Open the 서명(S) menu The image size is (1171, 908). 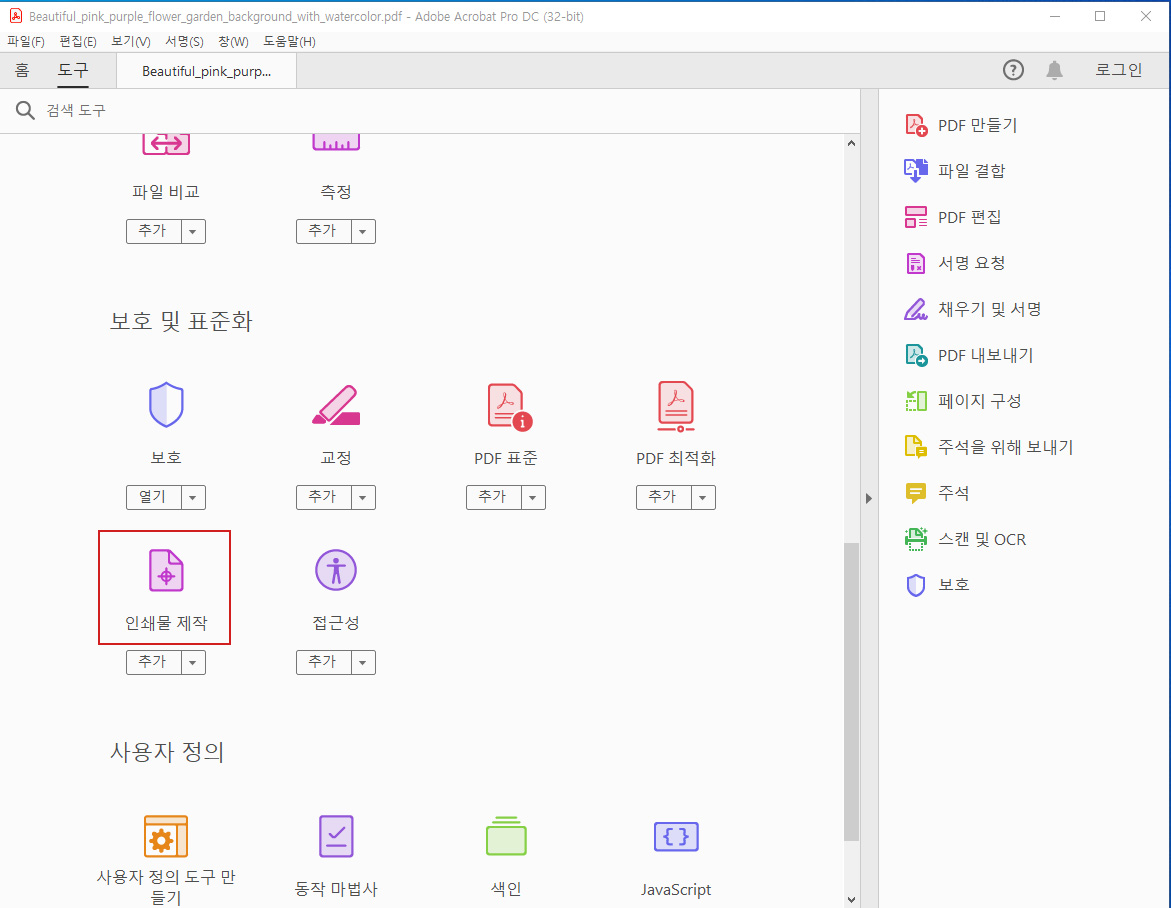tap(184, 42)
